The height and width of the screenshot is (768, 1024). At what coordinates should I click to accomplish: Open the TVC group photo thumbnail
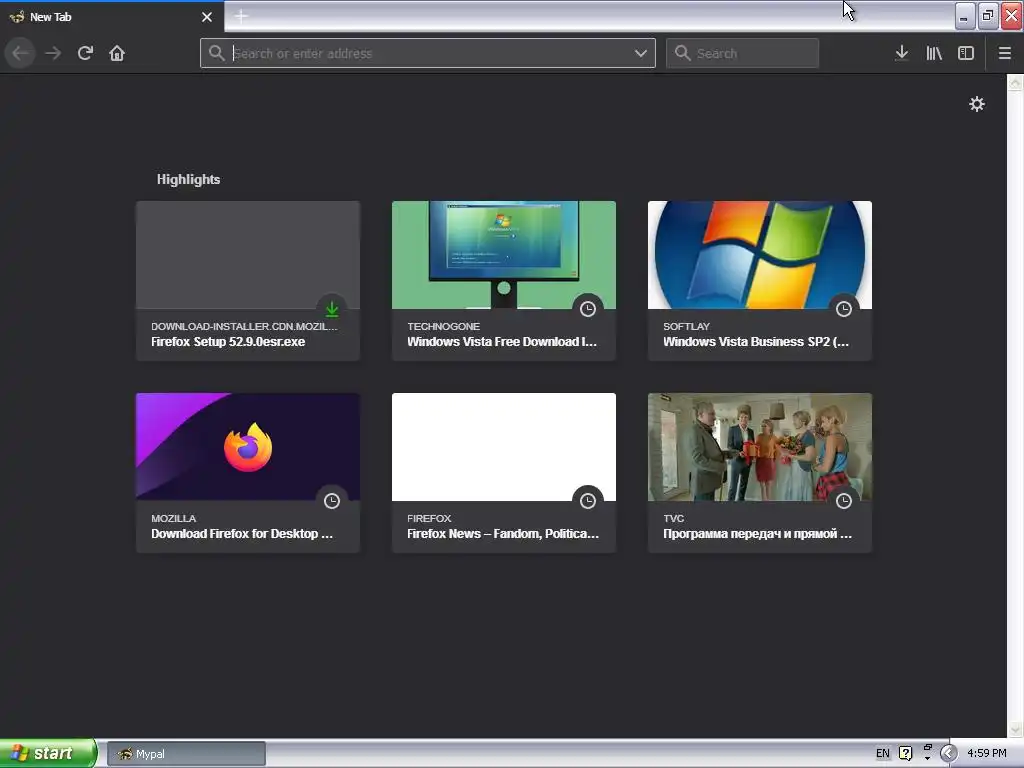click(x=760, y=447)
